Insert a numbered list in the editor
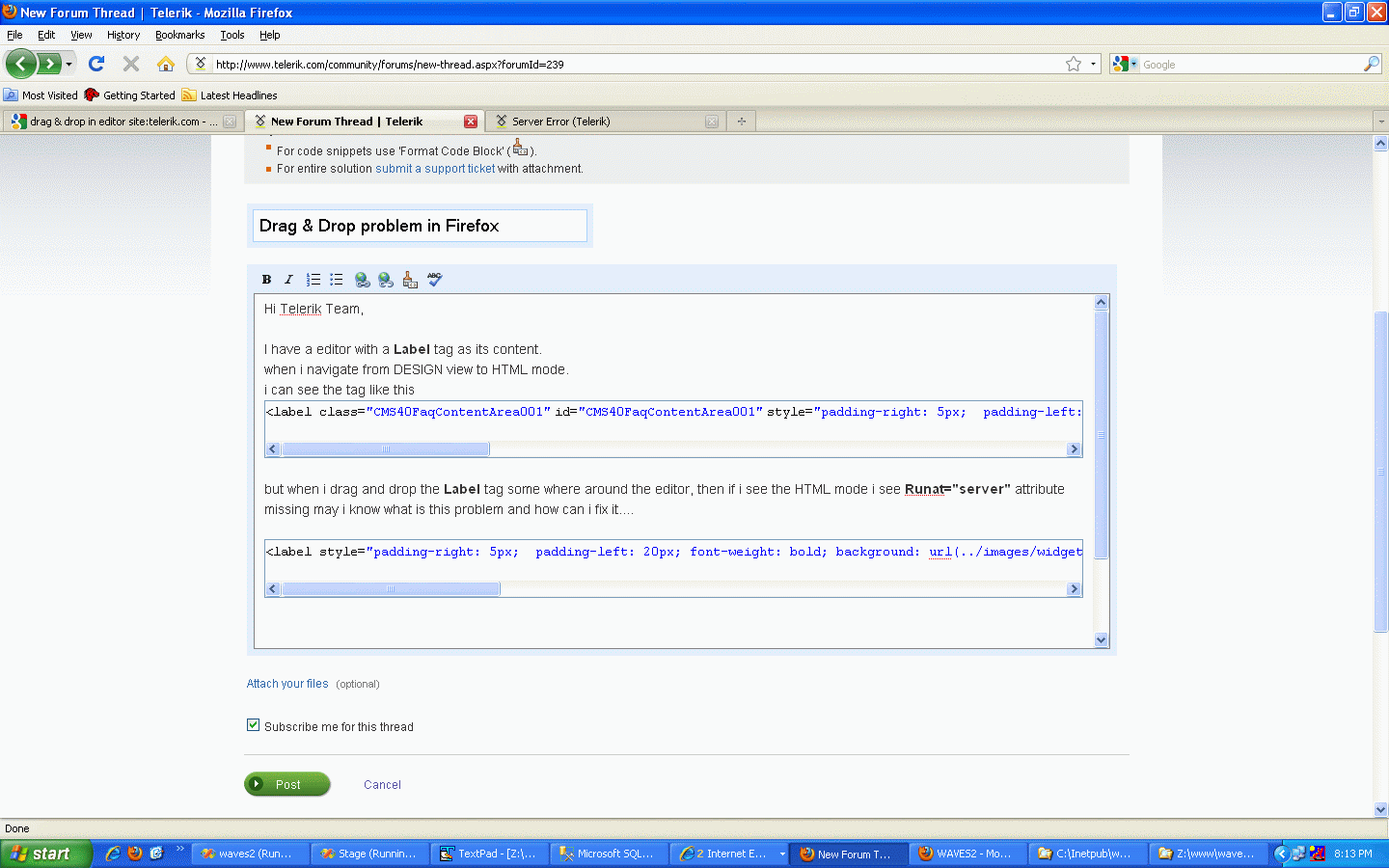 tap(313, 280)
